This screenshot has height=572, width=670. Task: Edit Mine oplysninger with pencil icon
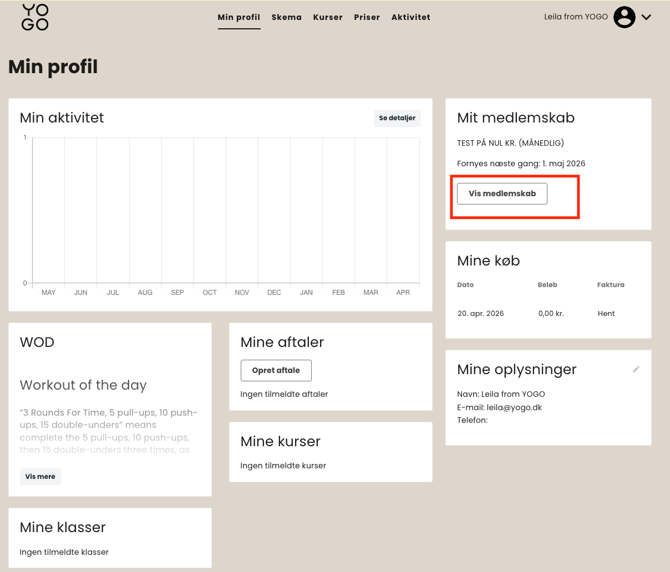coord(636,369)
